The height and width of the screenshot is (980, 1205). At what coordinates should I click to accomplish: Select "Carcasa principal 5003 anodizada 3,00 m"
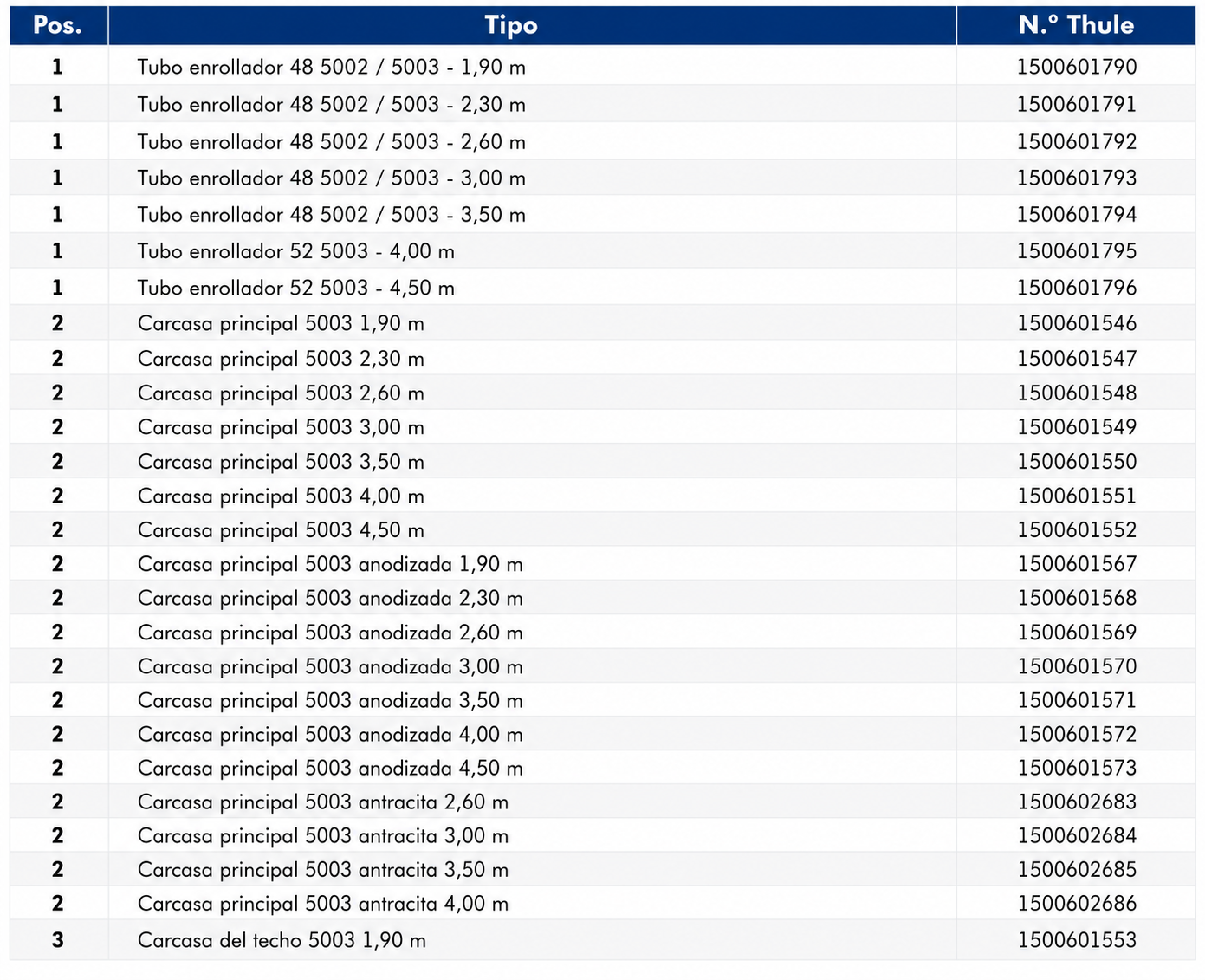tap(330, 666)
